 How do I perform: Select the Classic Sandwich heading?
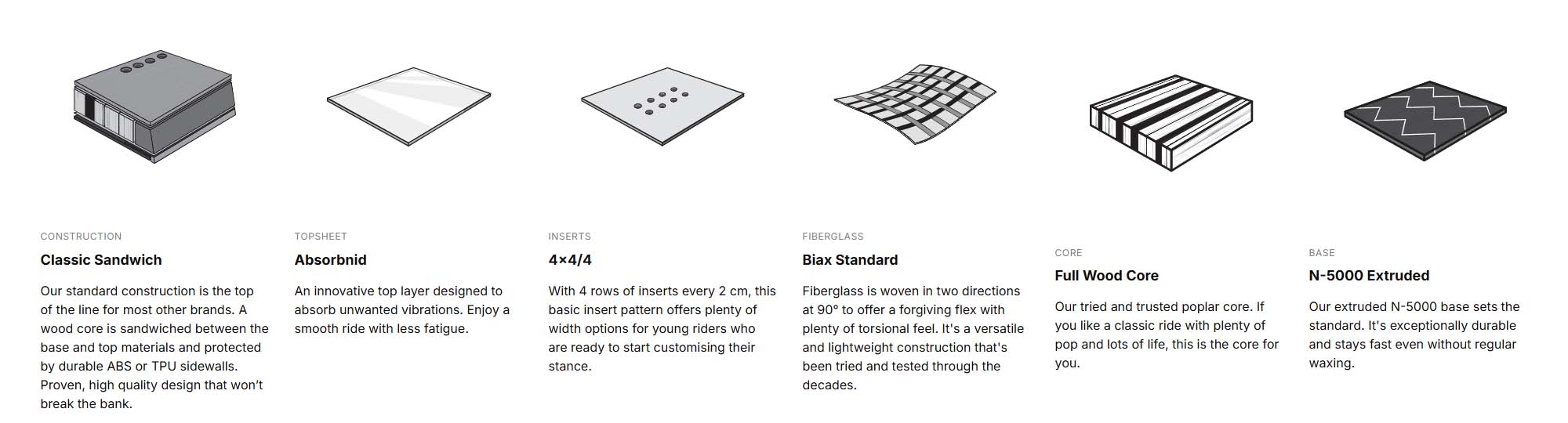coord(101,260)
